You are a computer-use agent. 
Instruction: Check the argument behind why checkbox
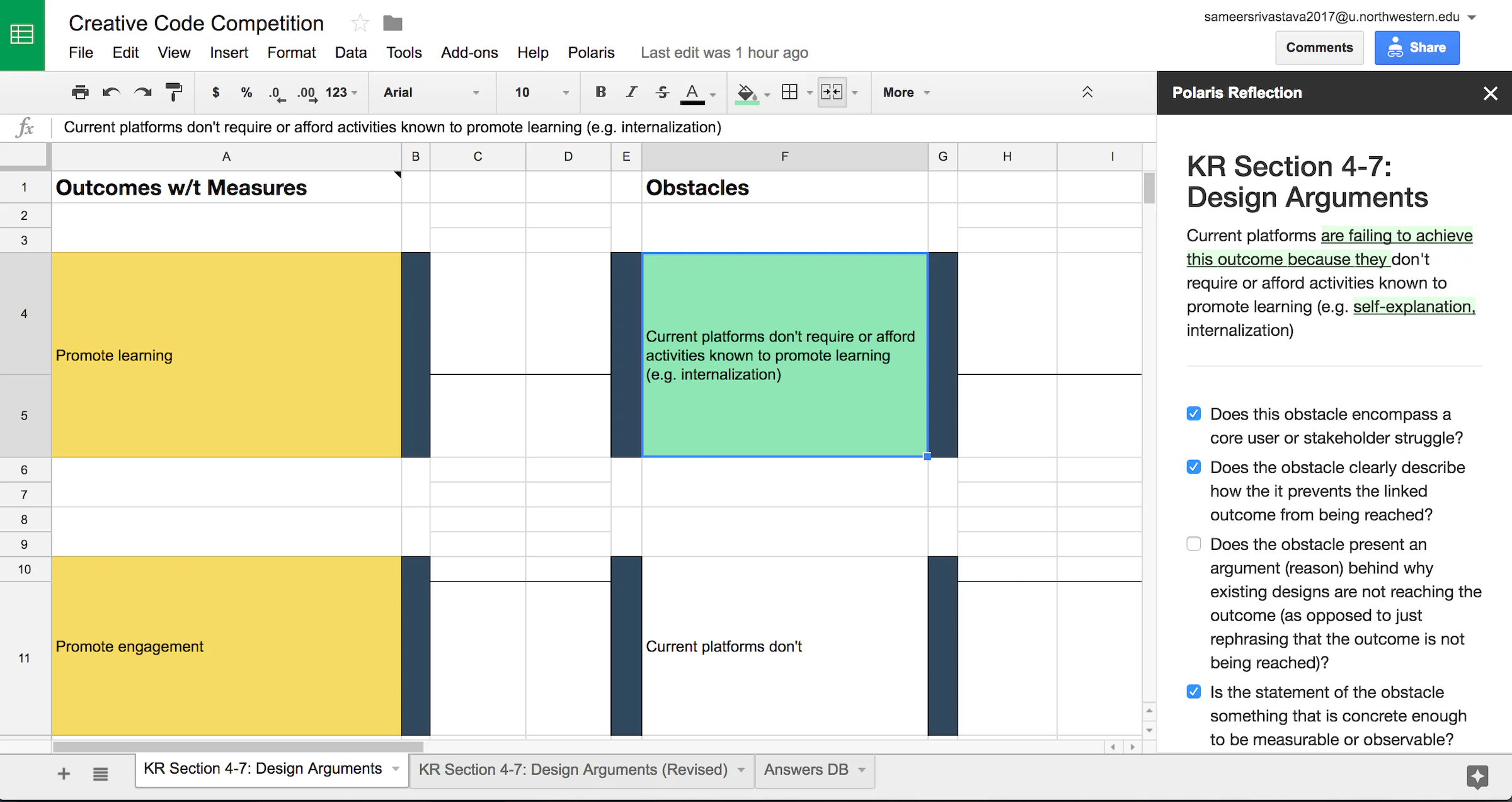click(1193, 544)
